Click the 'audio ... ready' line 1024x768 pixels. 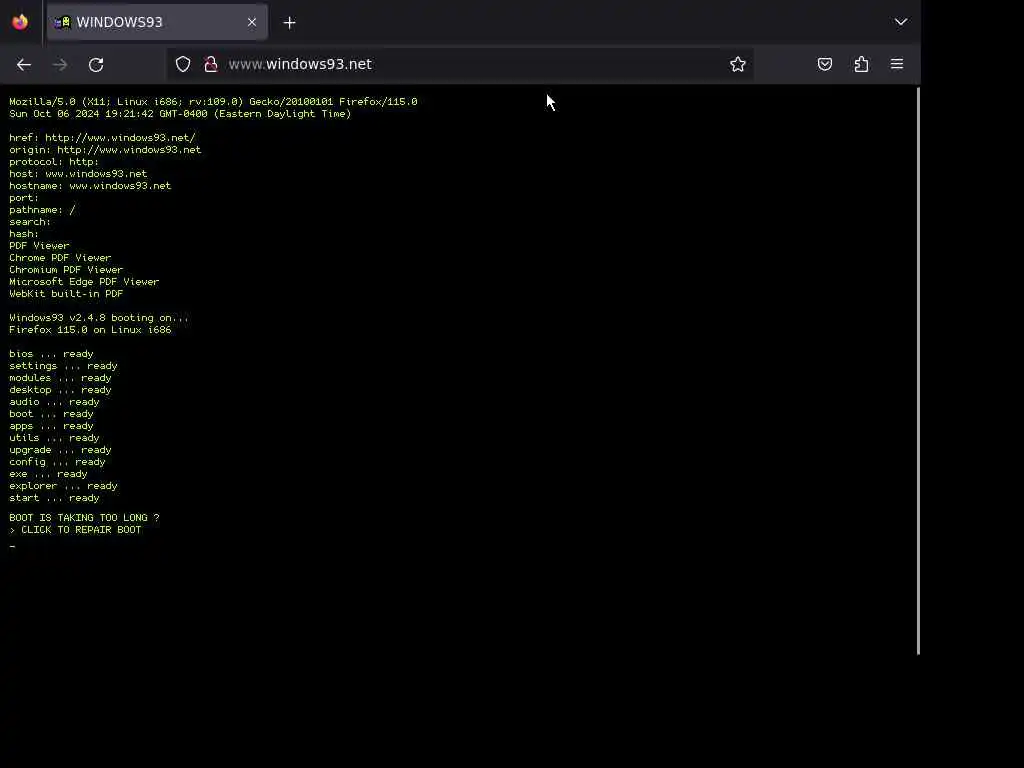(54, 402)
